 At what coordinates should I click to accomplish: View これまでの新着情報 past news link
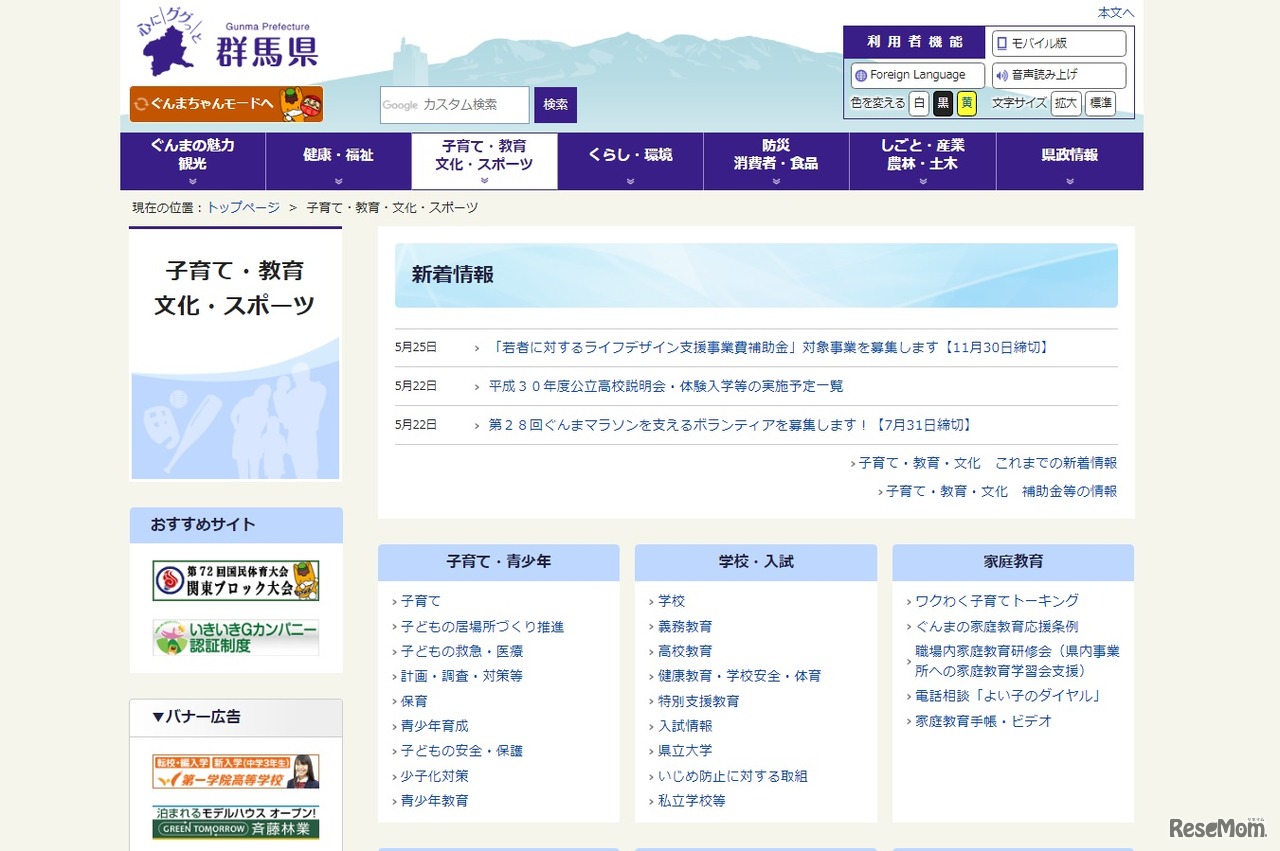(x=988, y=463)
